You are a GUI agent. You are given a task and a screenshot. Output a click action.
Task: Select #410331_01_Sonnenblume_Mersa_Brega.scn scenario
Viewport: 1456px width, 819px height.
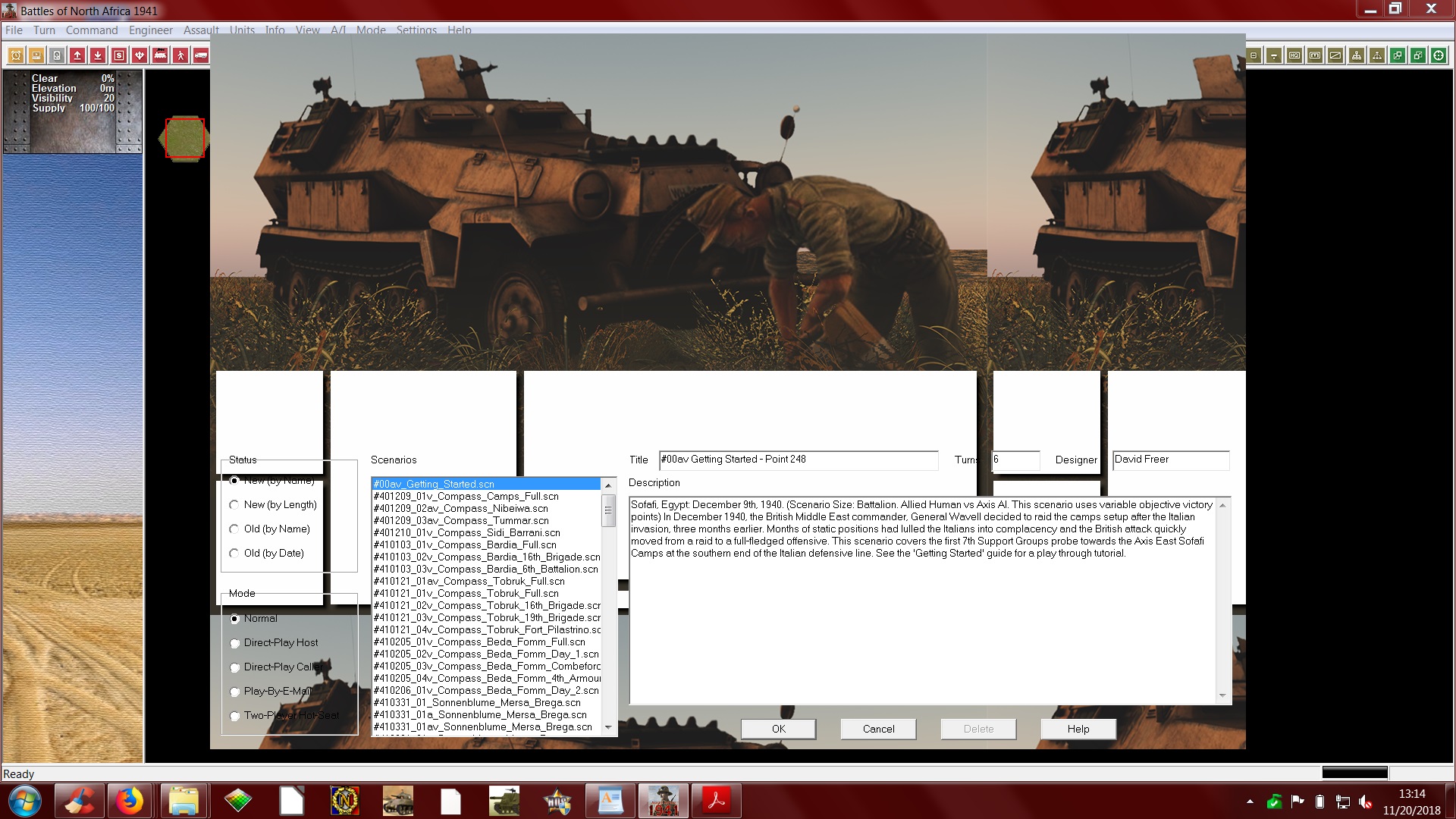pos(486,703)
